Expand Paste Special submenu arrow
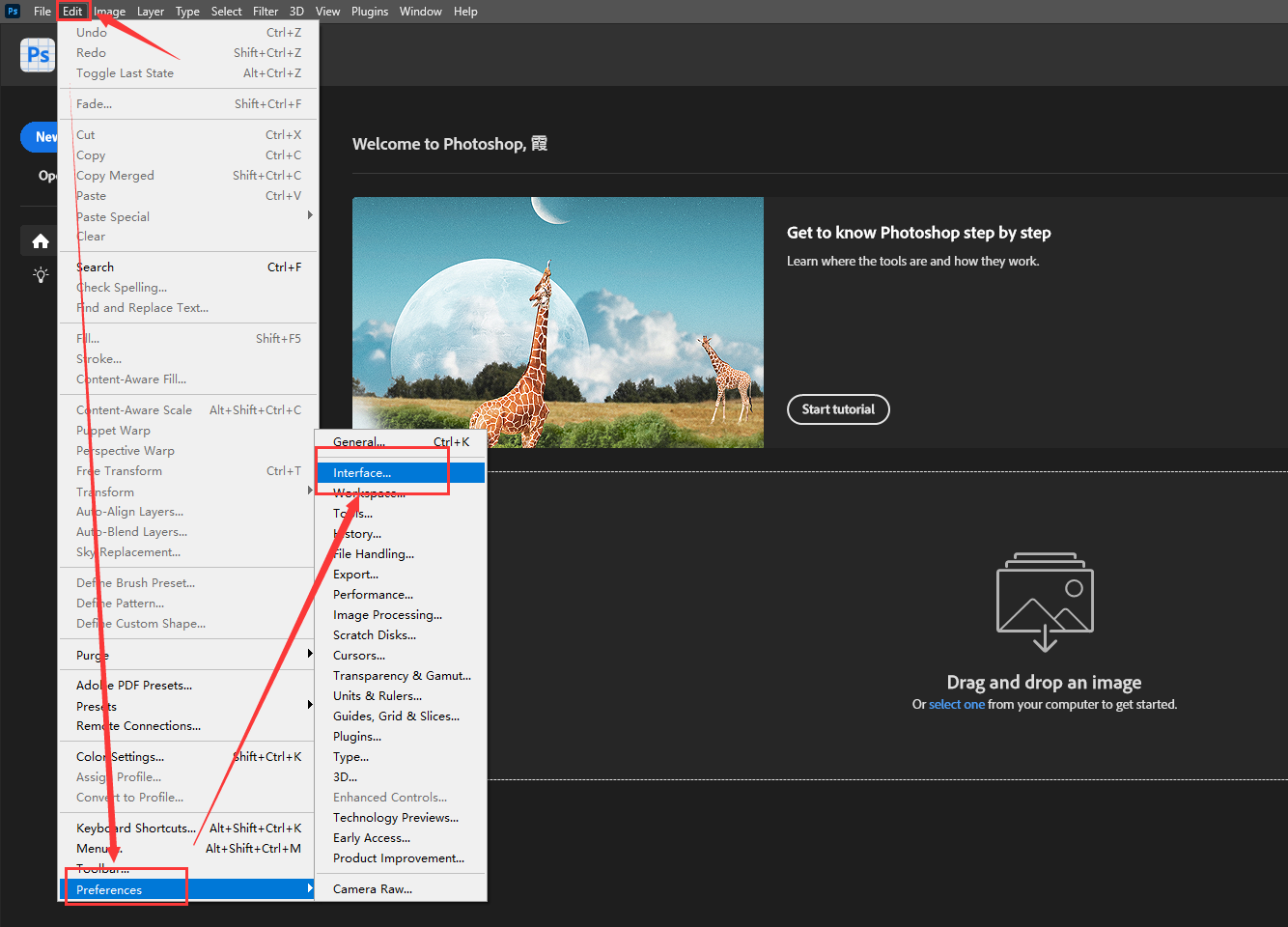Screen dimensions: 1288x927 (x=310, y=215)
